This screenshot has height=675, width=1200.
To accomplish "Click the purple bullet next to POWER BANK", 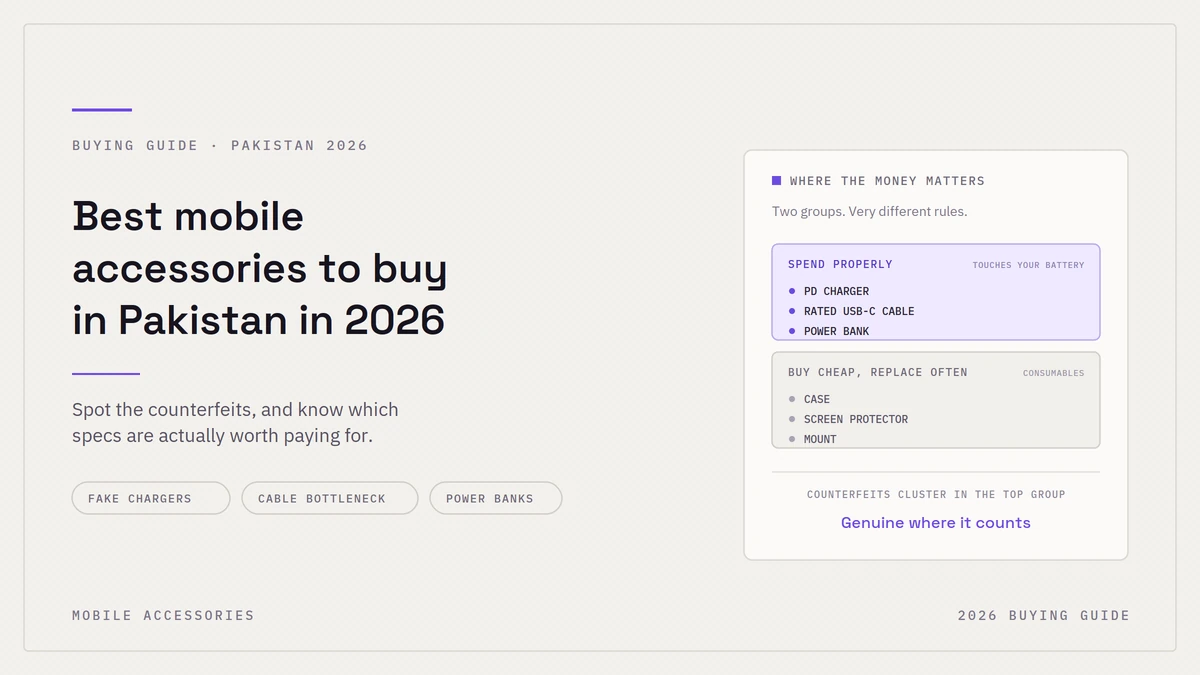I will pos(792,331).
